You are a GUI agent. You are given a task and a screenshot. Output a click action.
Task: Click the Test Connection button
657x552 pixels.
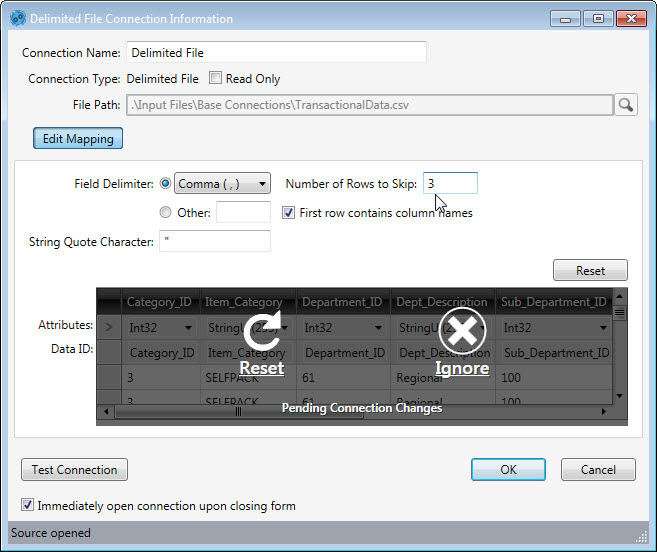[75, 469]
